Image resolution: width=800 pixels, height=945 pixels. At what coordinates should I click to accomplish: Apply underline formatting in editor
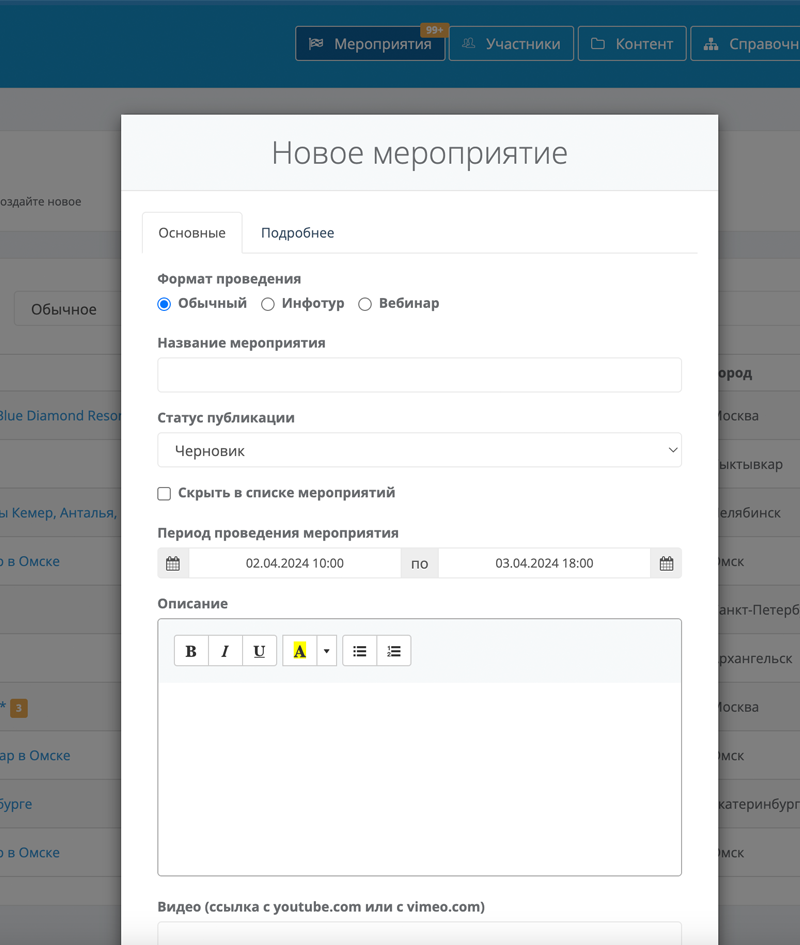[259, 651]
